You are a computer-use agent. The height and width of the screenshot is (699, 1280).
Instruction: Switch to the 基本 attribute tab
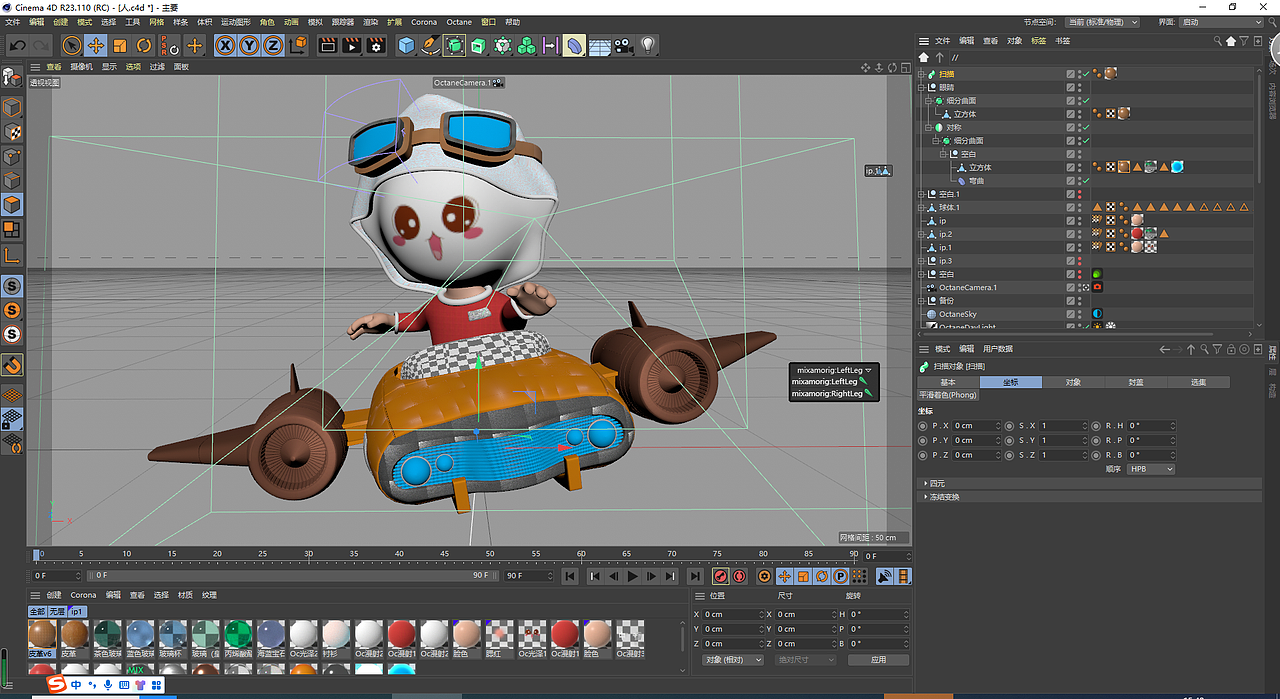coord(948,382)
